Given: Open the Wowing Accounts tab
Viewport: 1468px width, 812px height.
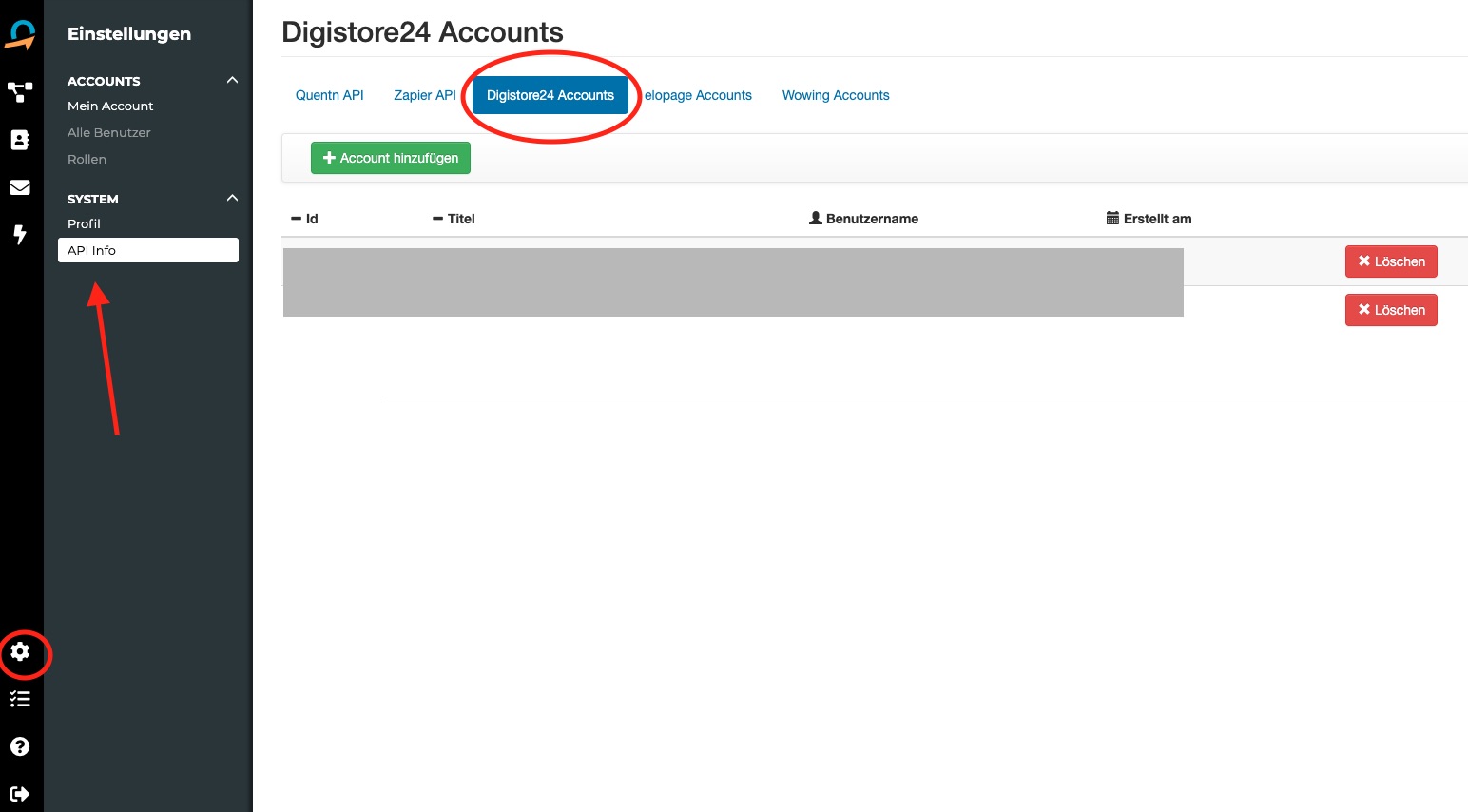Looking at the screenshot, I should pos(835,95).
